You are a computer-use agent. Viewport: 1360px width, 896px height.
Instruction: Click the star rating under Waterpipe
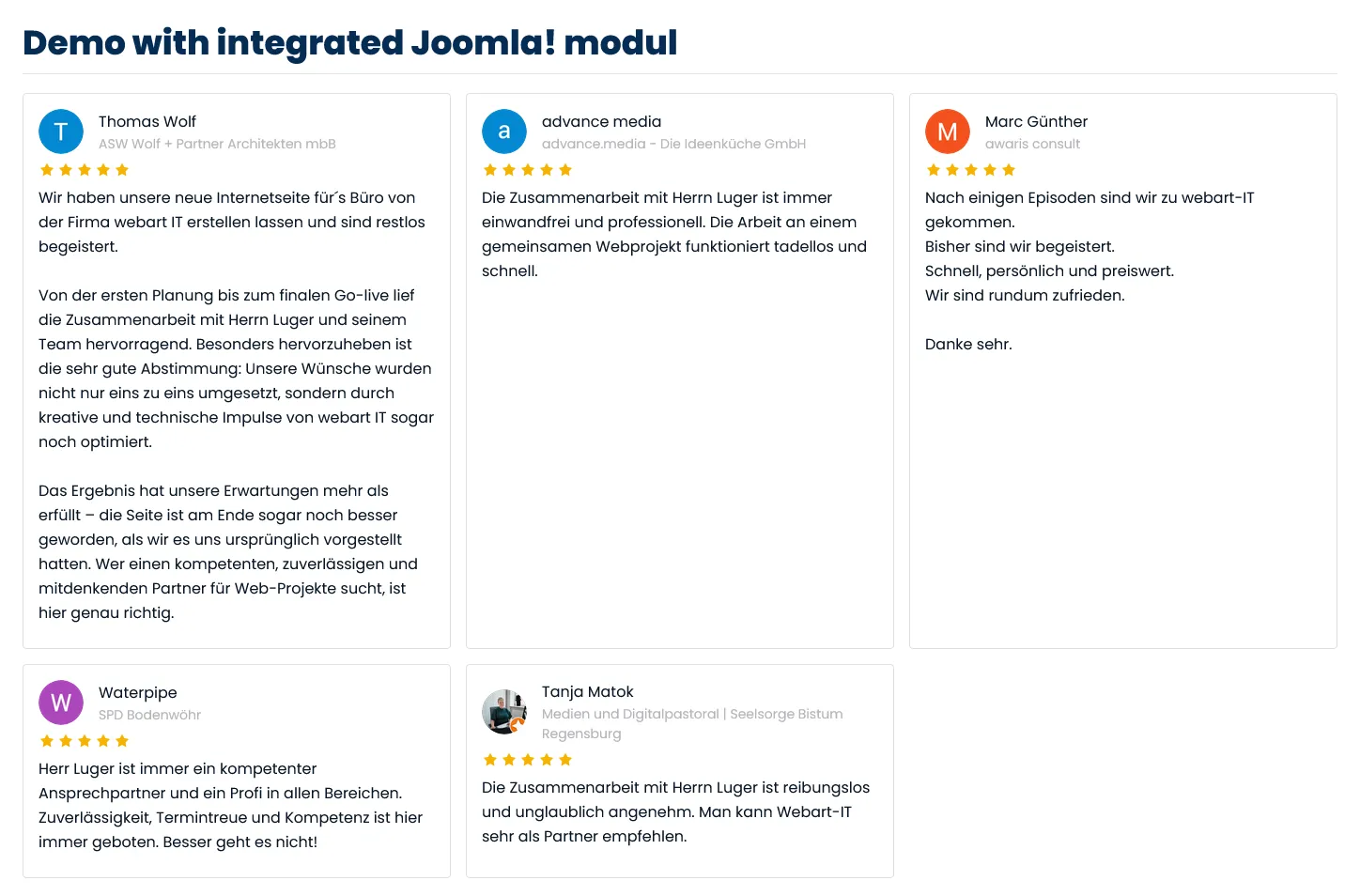[85, 741]
